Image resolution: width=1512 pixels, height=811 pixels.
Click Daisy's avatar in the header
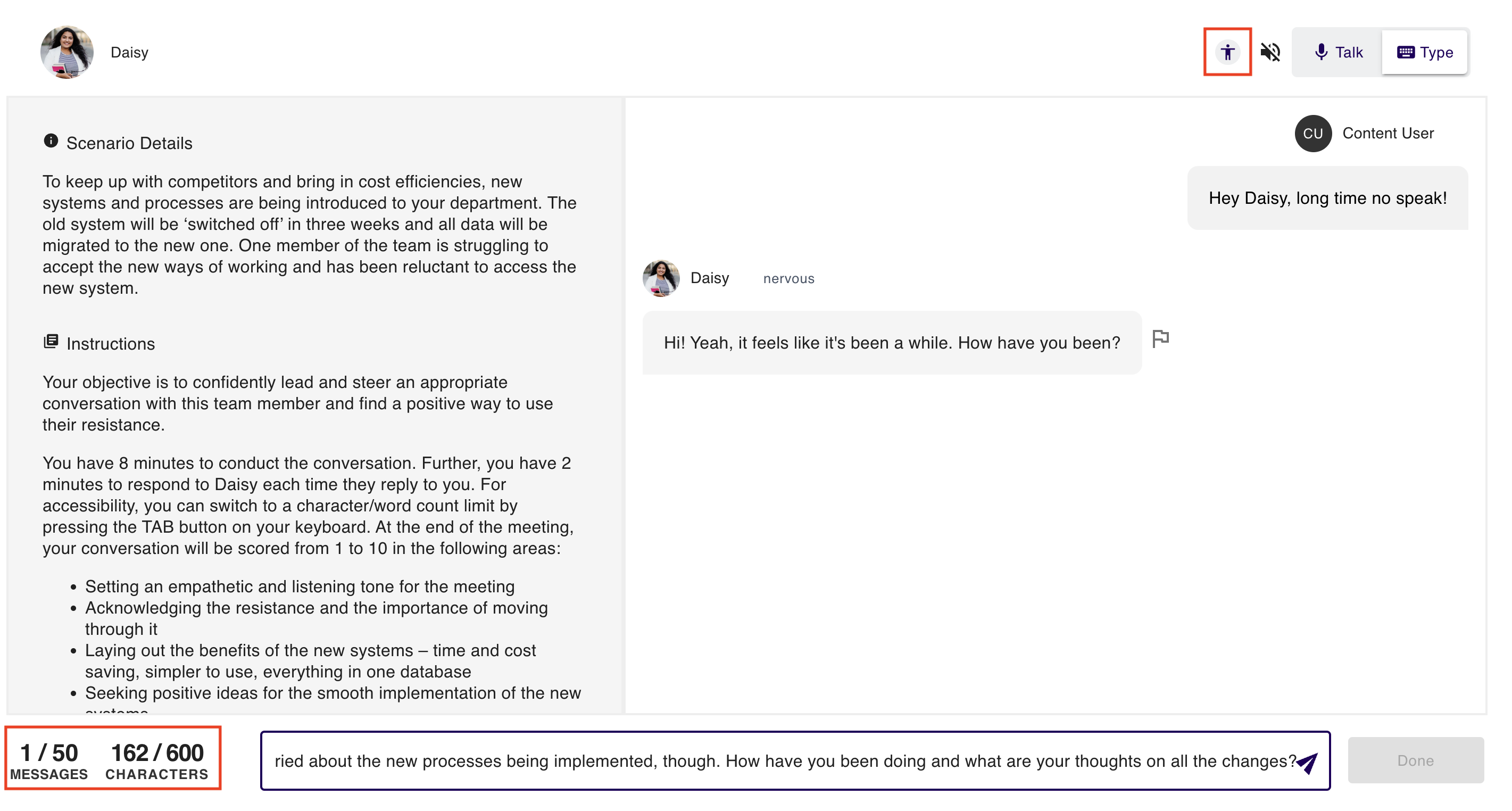click(67, 52)
